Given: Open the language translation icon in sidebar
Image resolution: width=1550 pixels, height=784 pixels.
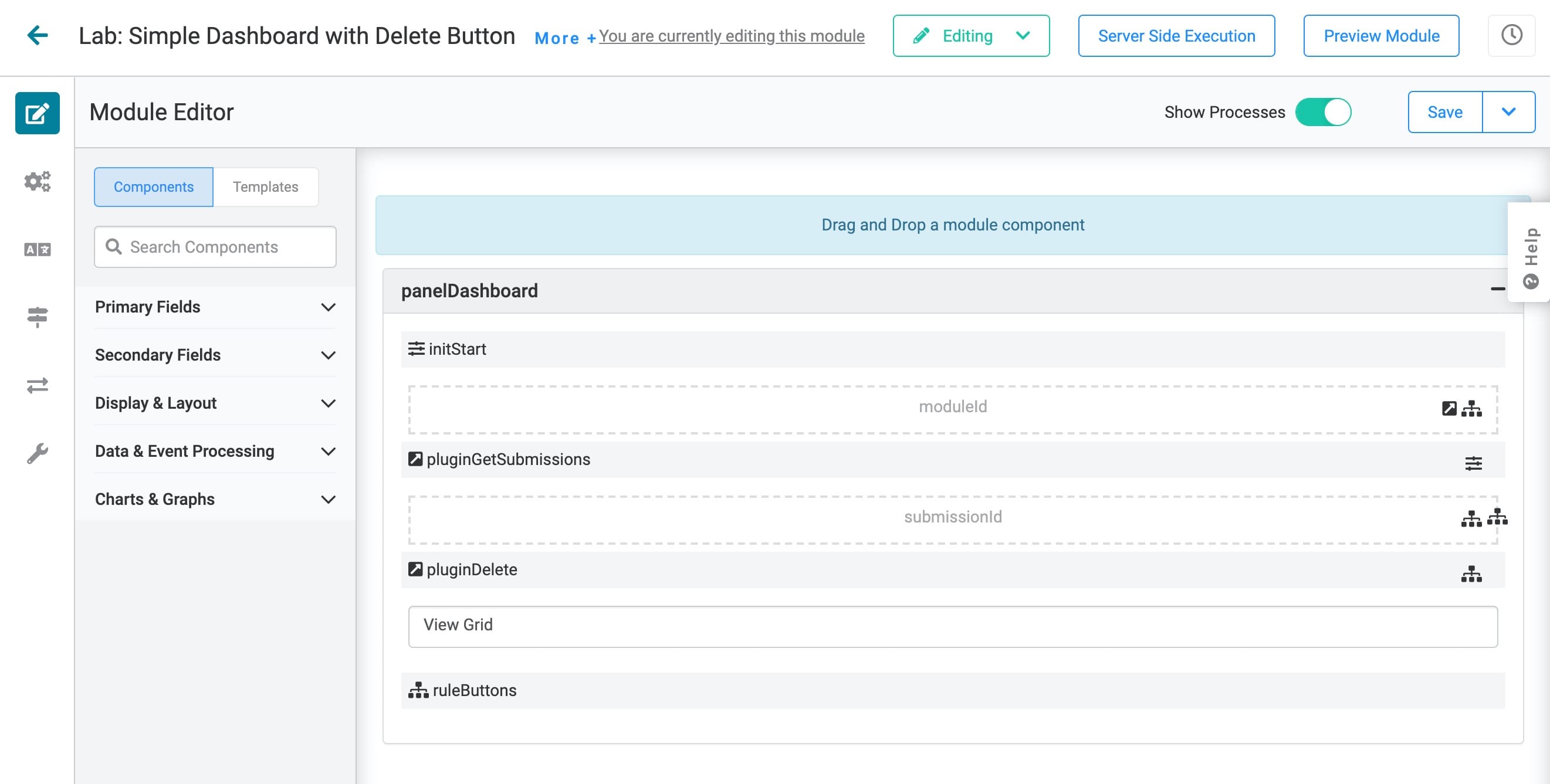Looking at the screenshot, I should pyautogui.click(x=38, y=249).
